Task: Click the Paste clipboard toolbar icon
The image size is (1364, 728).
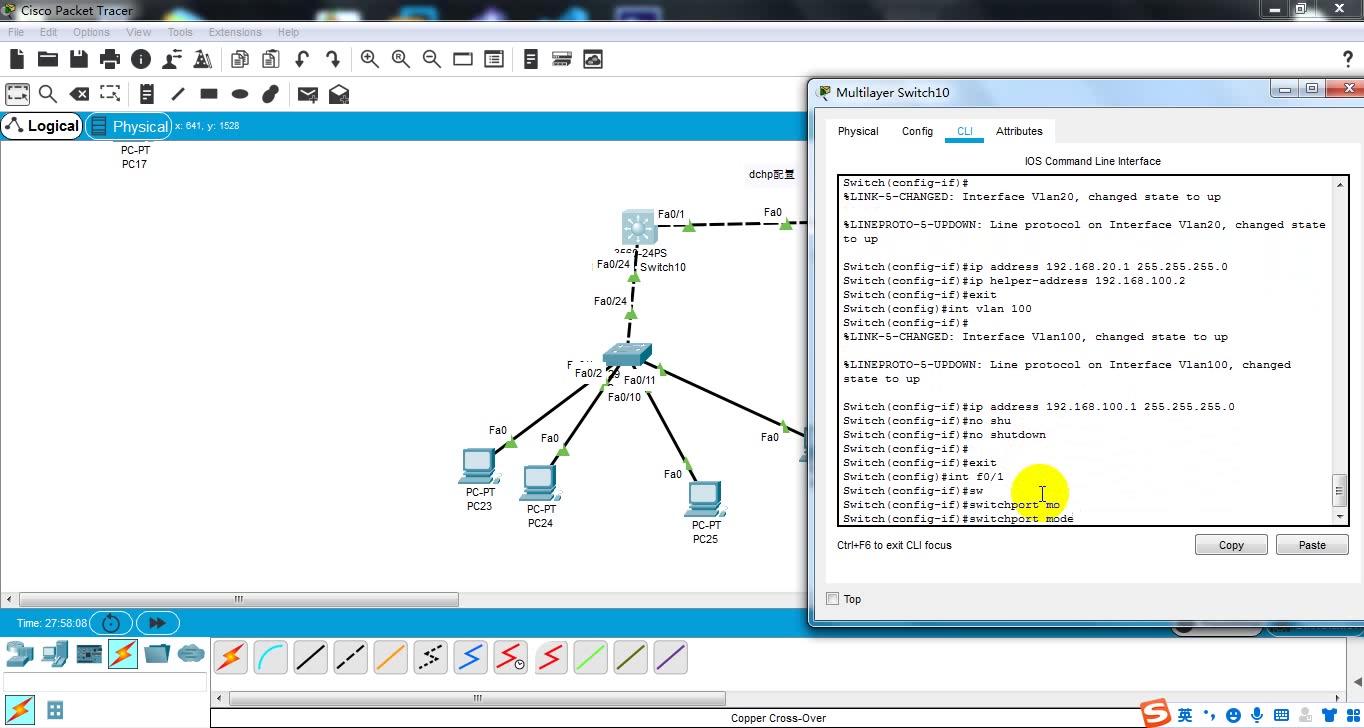Action: 270,59
